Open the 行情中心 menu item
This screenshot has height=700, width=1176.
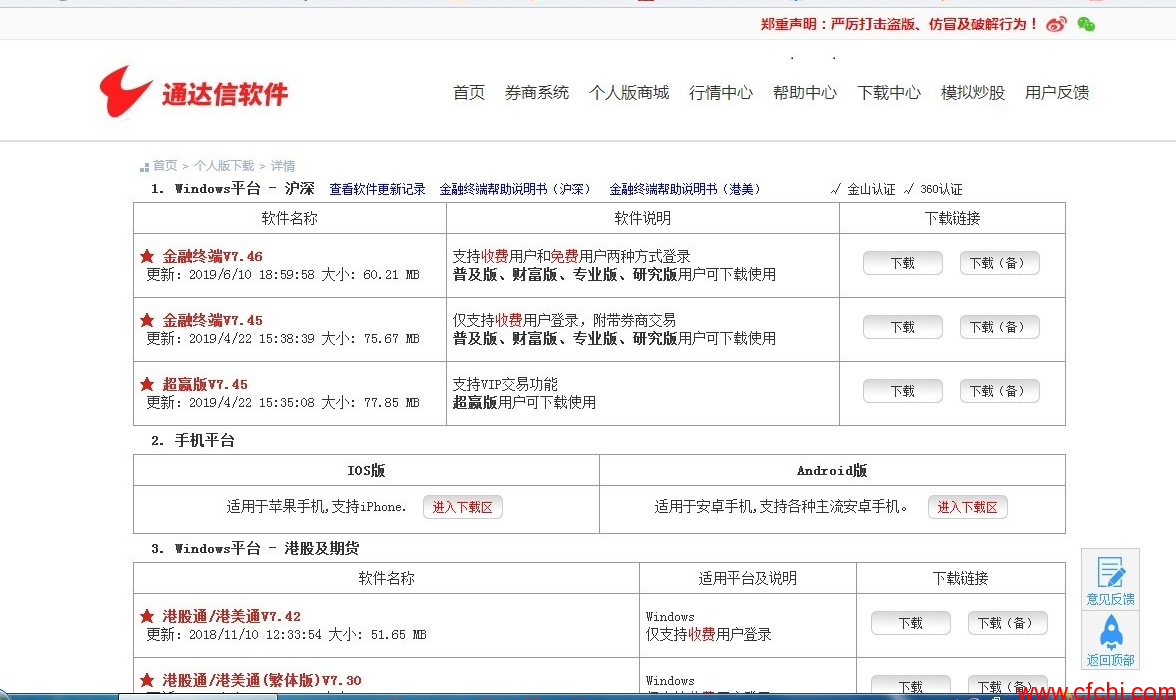(721, 92)
